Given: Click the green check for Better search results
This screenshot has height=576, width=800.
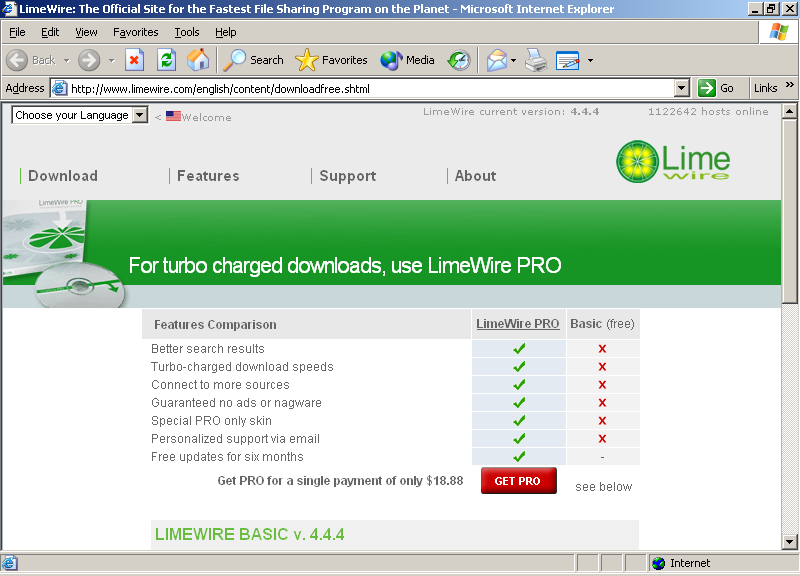Looking at the screenshot, I should (519, 348).
